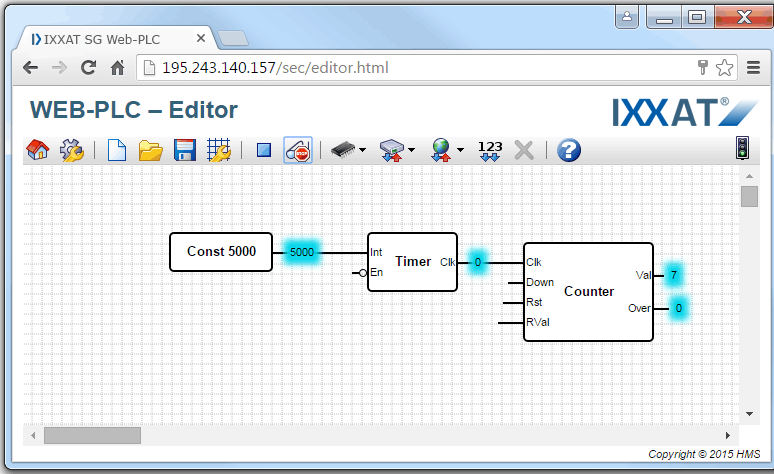Open a new browser tab
This screenshot has height=474, width=774.
click(233, 39)
